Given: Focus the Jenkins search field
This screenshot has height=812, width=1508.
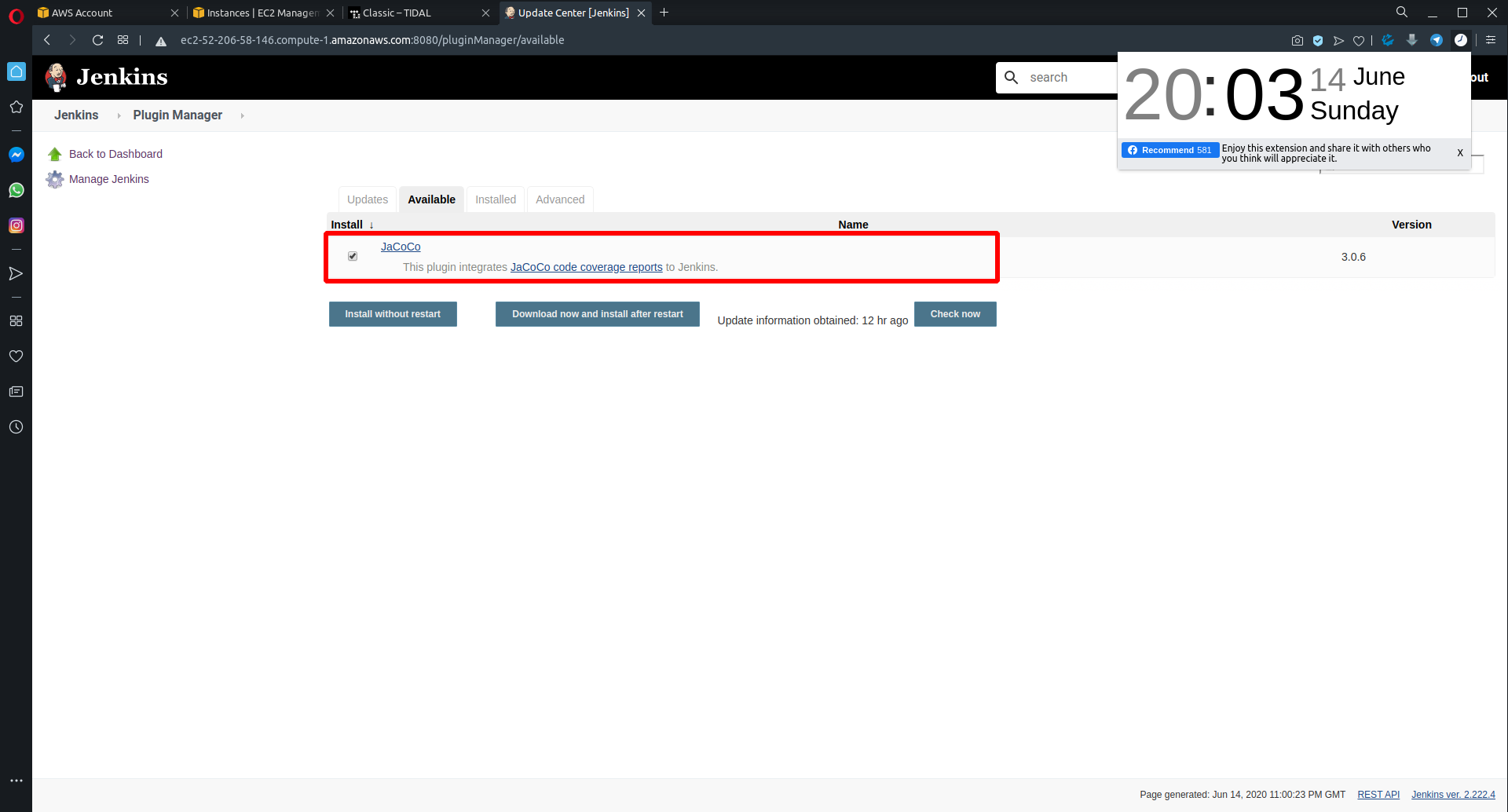Looking at the screenshot, I should [x=1056, y=77].
